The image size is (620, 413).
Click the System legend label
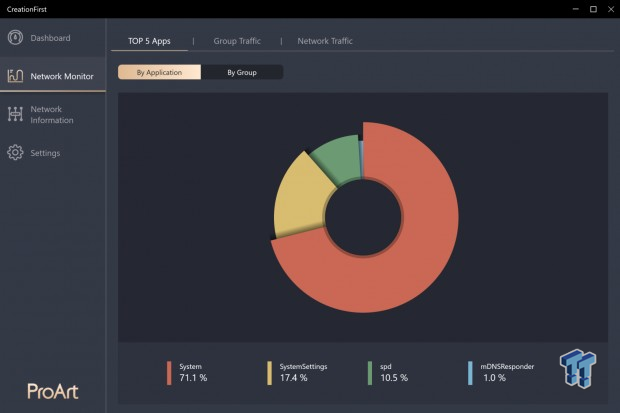[190, 367]
